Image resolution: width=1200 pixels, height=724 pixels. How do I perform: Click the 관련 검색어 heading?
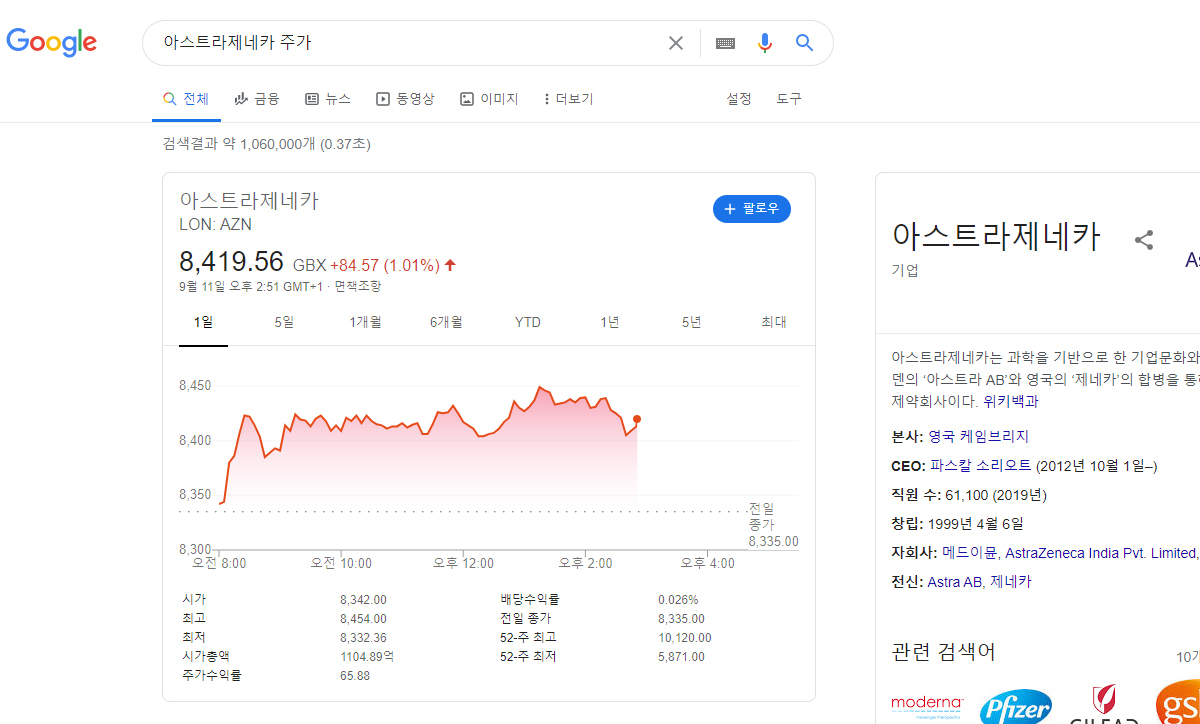point(943,652)
